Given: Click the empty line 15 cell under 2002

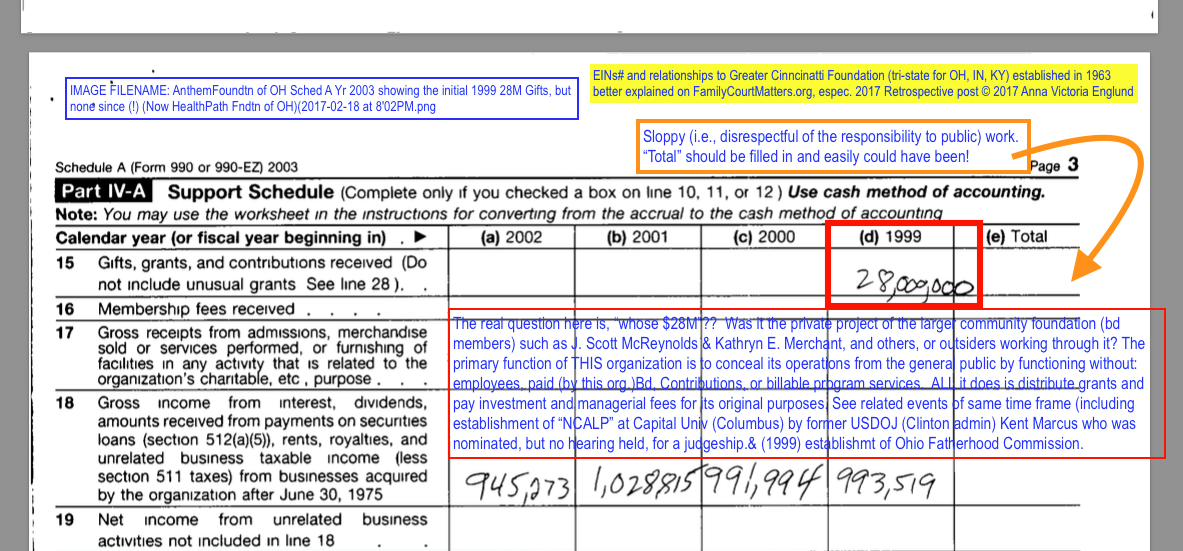Looking at the screenshot, I should [512, 272].
